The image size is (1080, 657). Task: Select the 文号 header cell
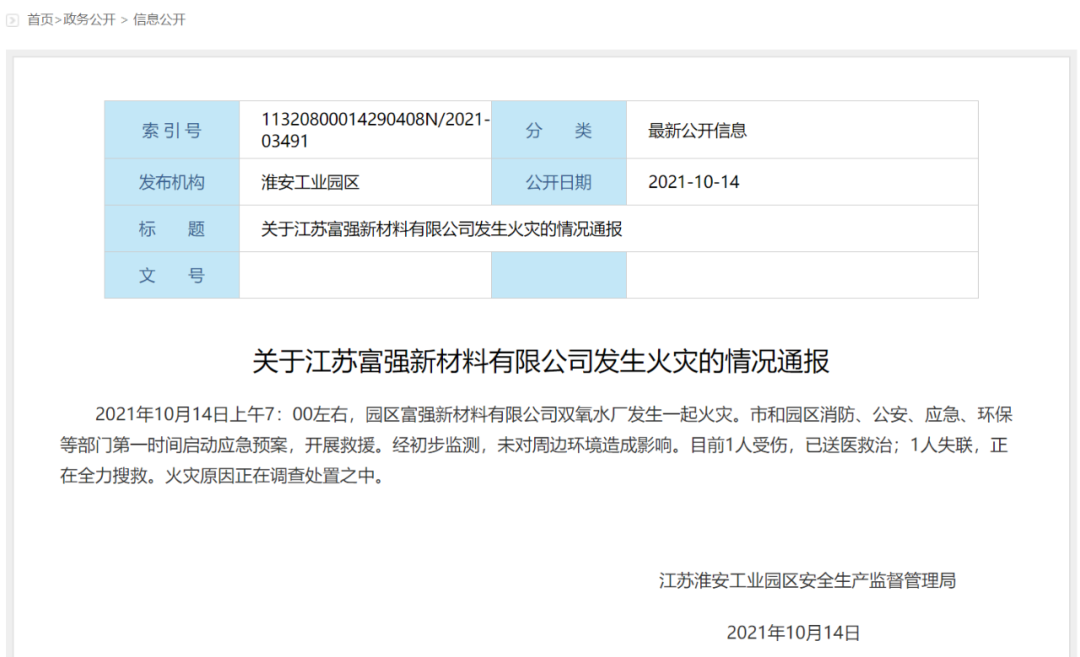[x=171, y=274]
